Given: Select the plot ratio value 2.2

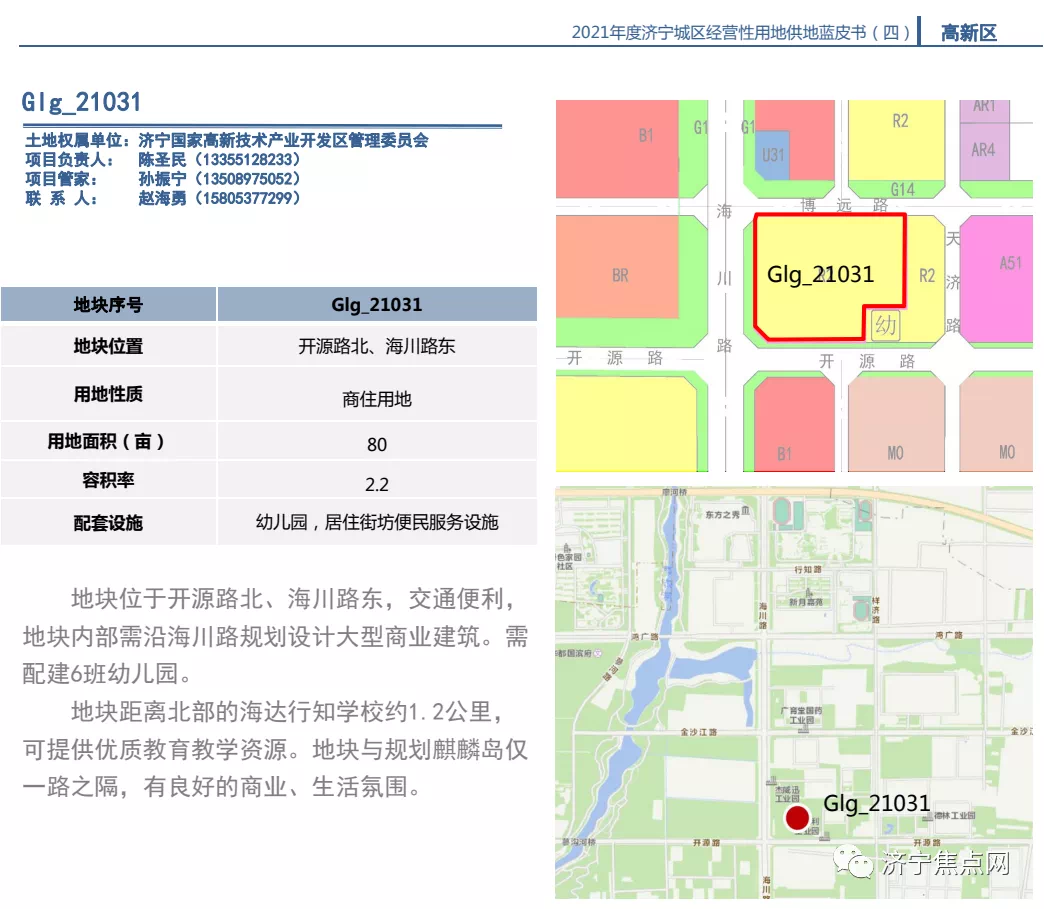Looking at the screenshot, I should click(377, 485).
